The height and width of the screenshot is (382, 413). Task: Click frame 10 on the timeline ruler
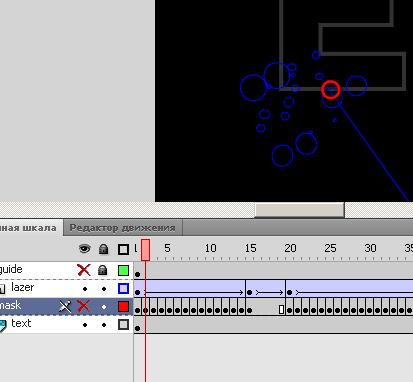[210, 248]
